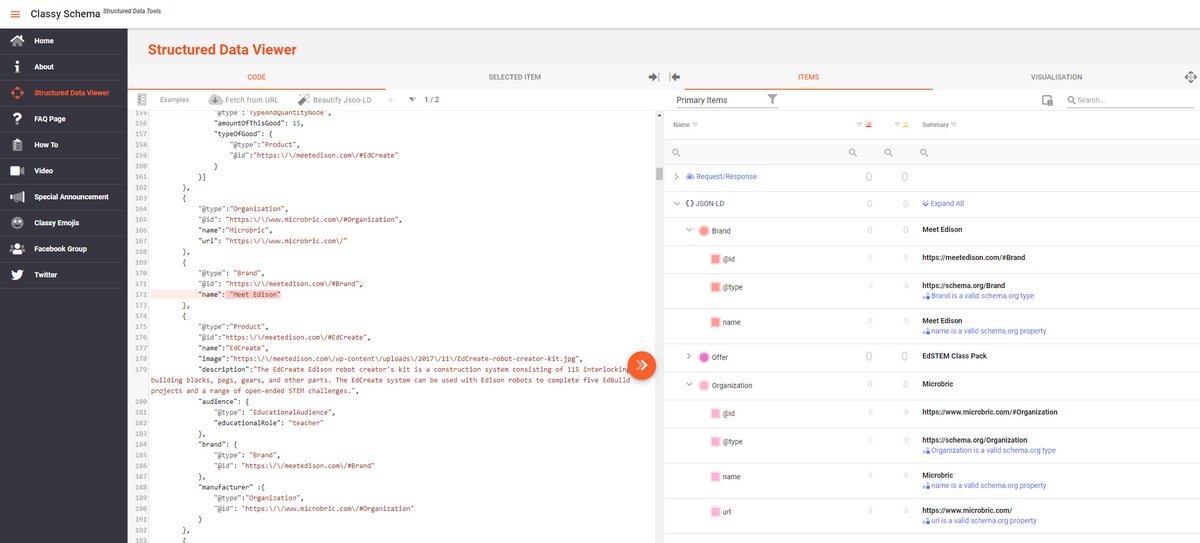Click the line-numbers toggle icon in code toolbar

(x=142, y=100)
